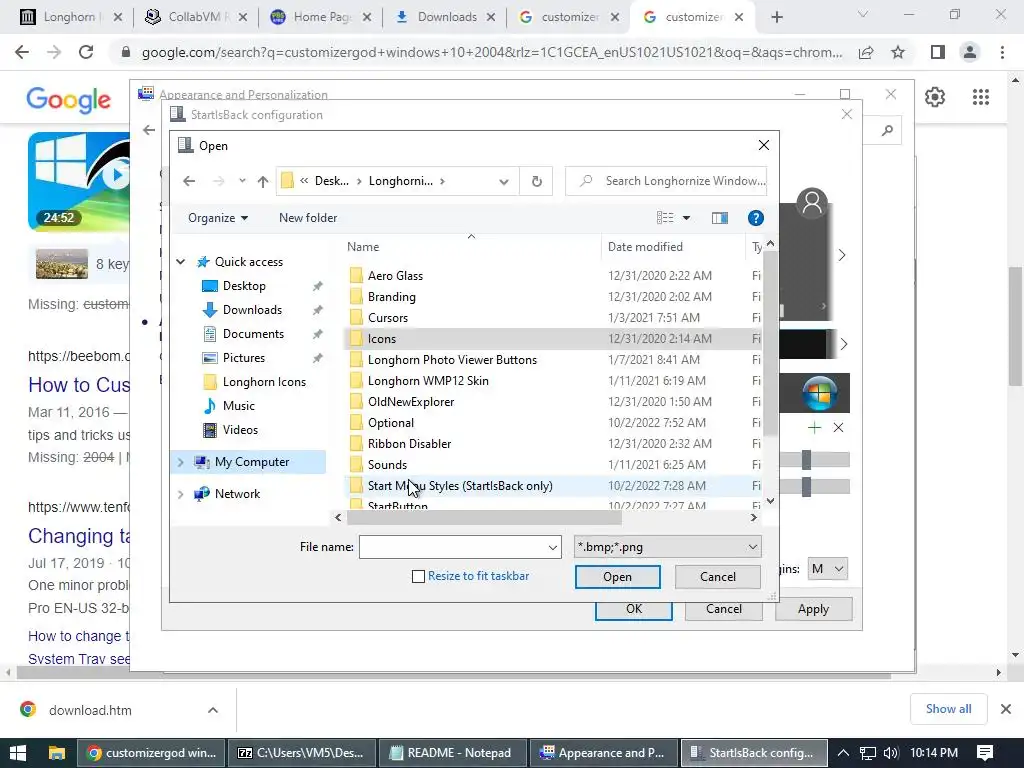Open the File name history dropdown arrow

552,547
